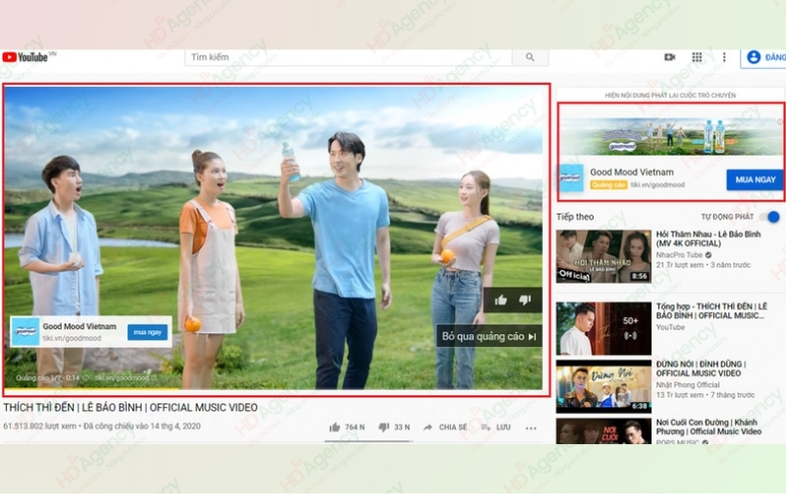Image resolution: width=786 pixels, height=494 pixels.
Task: Like the video with 764 N thumbs up
Action: (347, 427)
